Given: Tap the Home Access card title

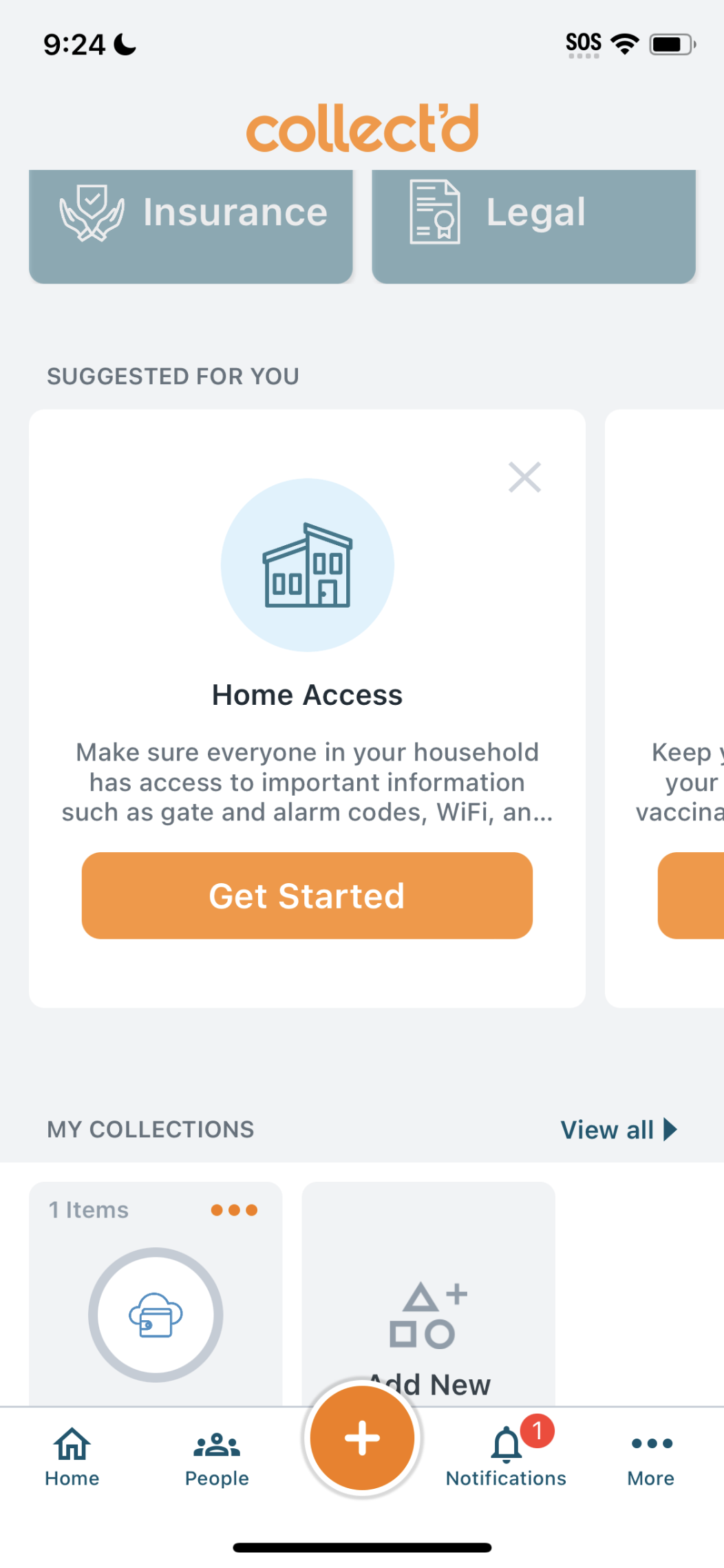Looking at the screenshot, I should coord(307,695).
